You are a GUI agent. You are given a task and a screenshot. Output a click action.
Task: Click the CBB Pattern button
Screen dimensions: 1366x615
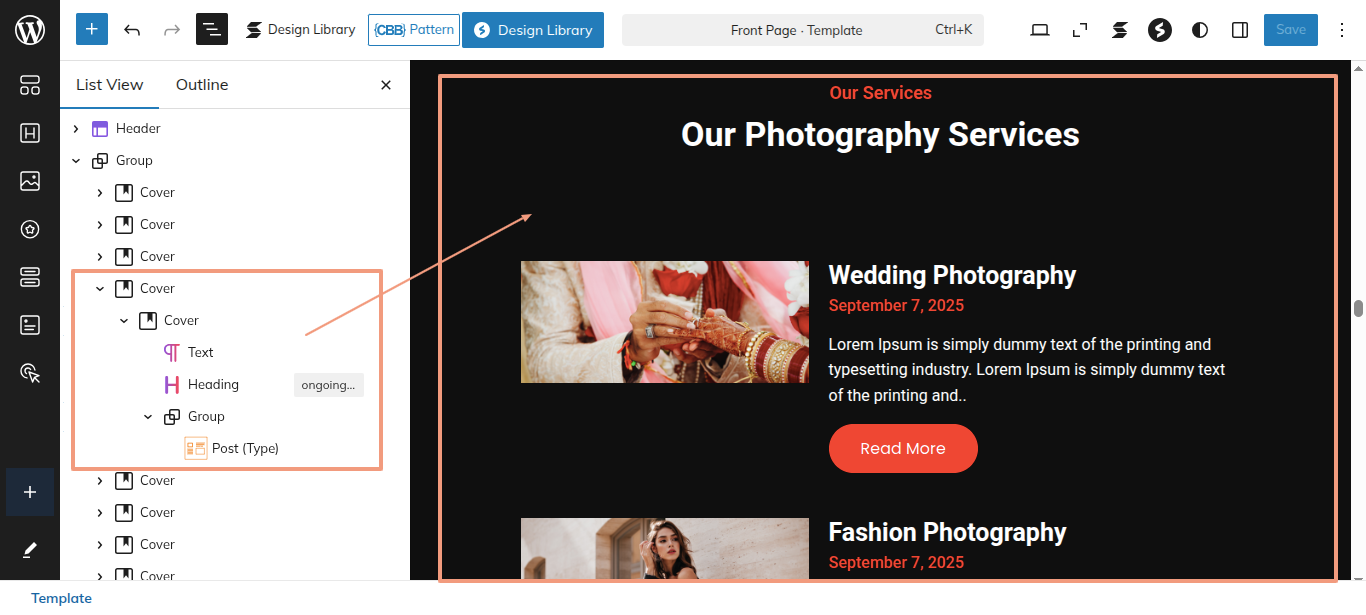click(414, 30)
